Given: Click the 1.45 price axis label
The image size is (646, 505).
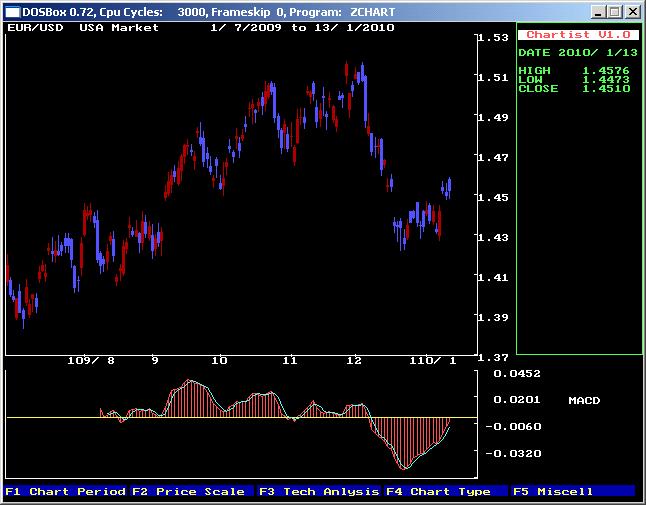Looking at the screenshot, I should [x=493, y=197].
